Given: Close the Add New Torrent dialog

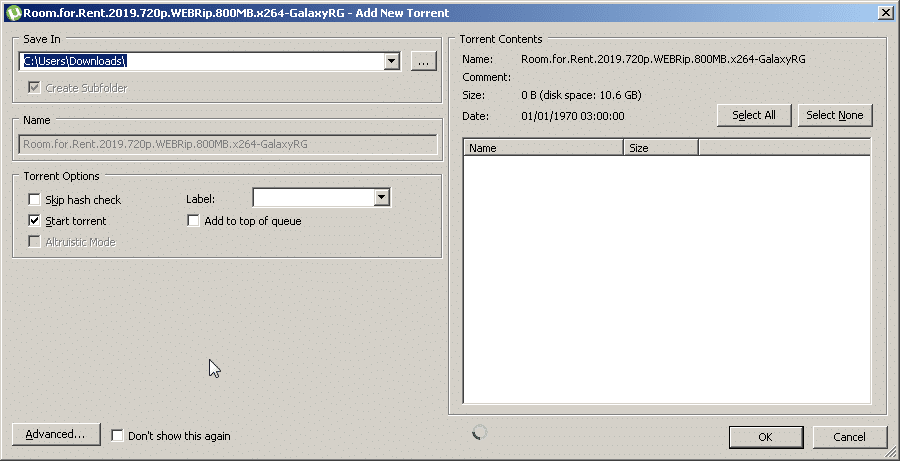Looking at the screenshot, I should [885, 13].
